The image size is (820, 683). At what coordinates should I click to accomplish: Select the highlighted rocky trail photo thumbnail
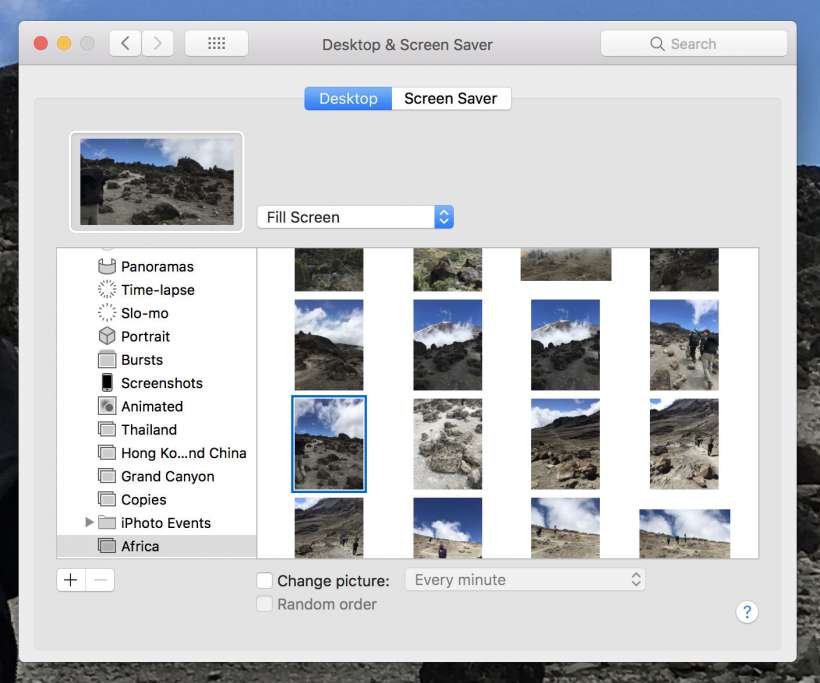pyautogui.click(x=329, y=443)
